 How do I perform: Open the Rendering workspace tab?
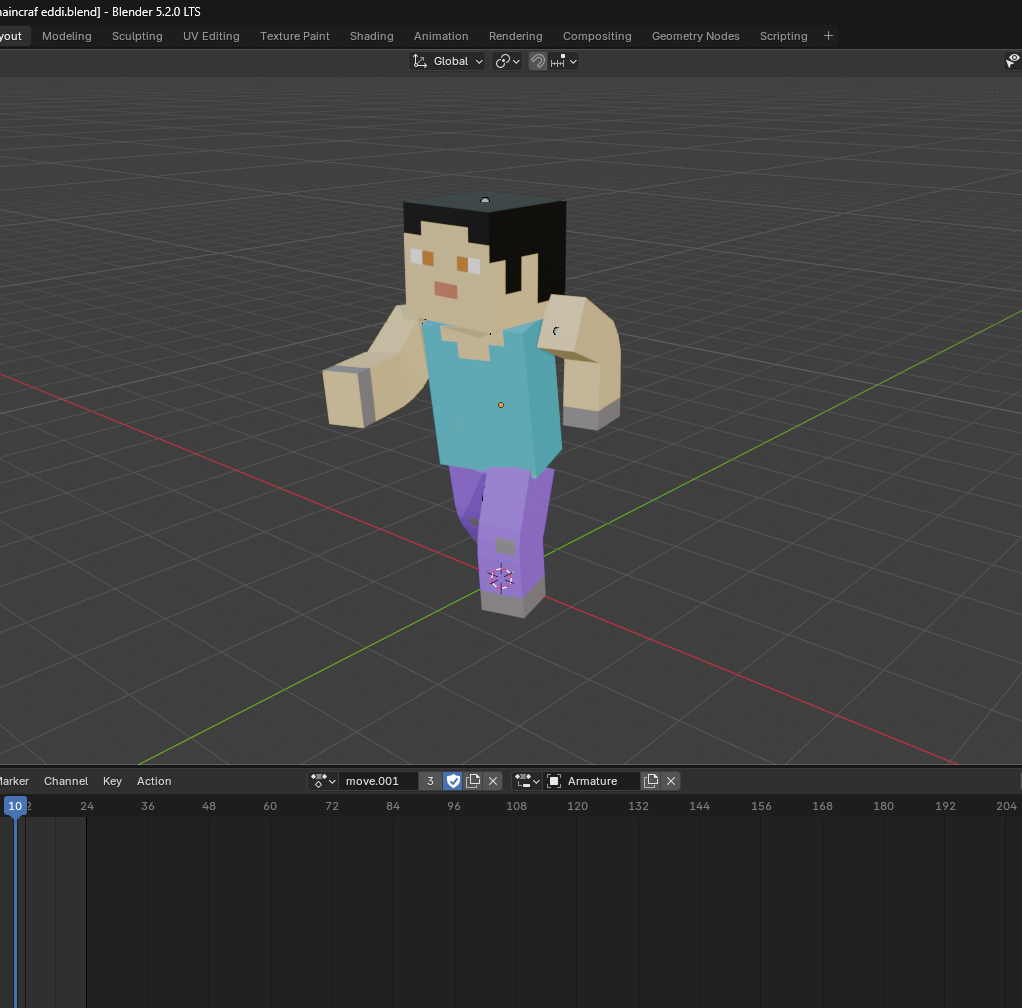click(516, 36)
